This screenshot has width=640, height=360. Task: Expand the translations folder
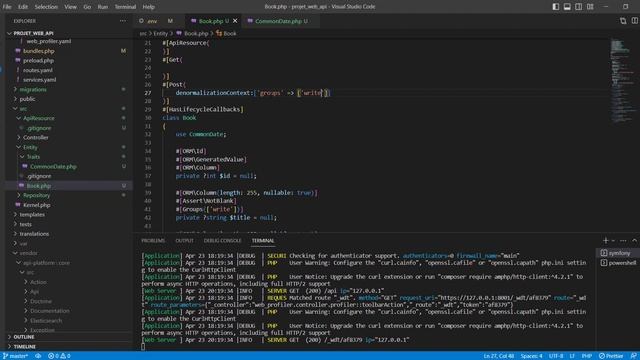[x=34, y=234]
